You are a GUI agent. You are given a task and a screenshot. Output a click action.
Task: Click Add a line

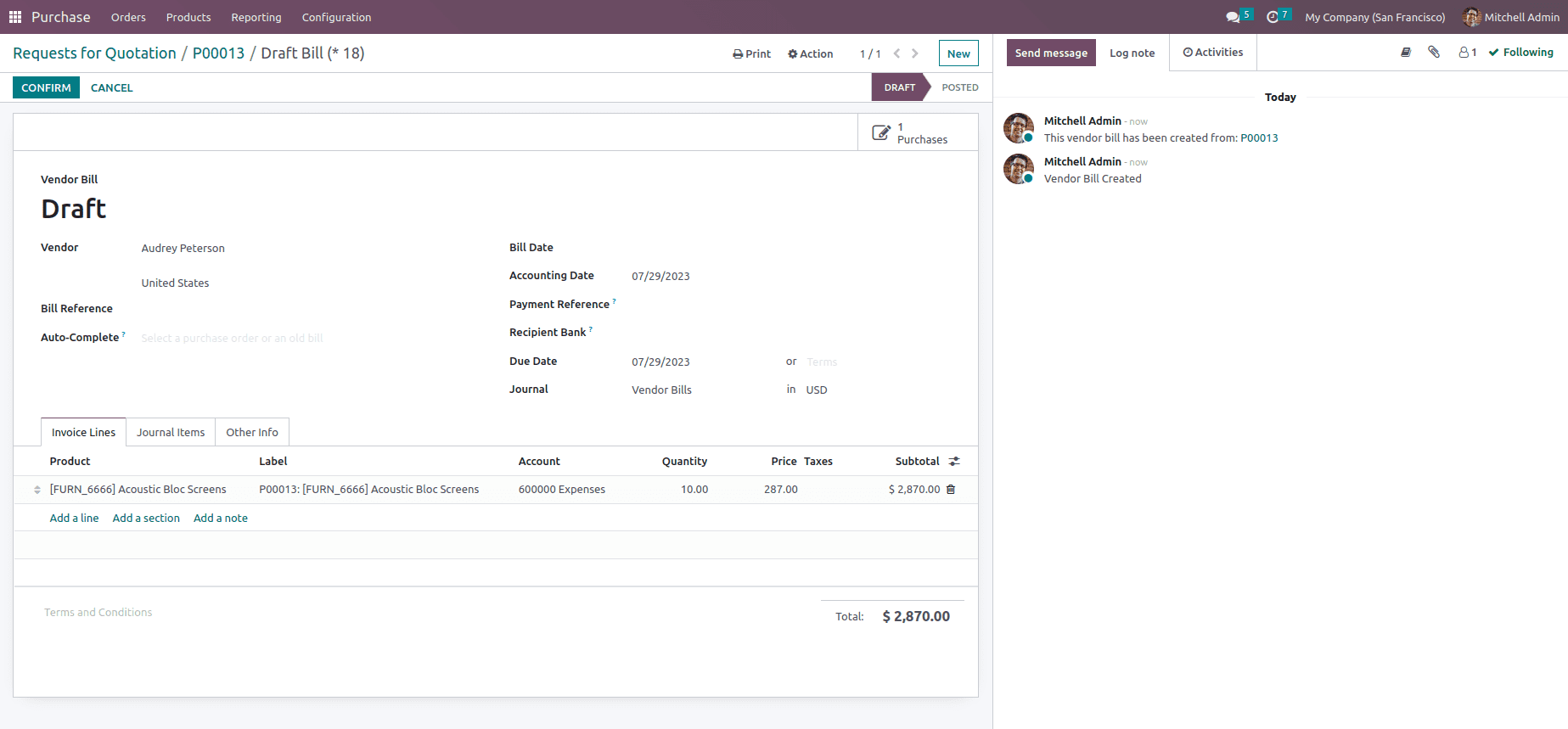pyautogui.click(x=74, y=518)
